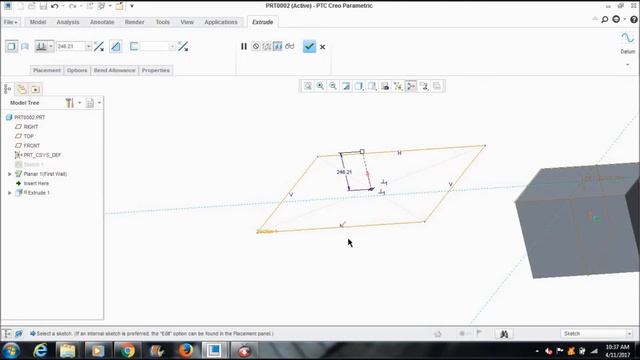Open the depth type dropdown arrow
This screenshot has width=640, height=360.
(51, 47)
